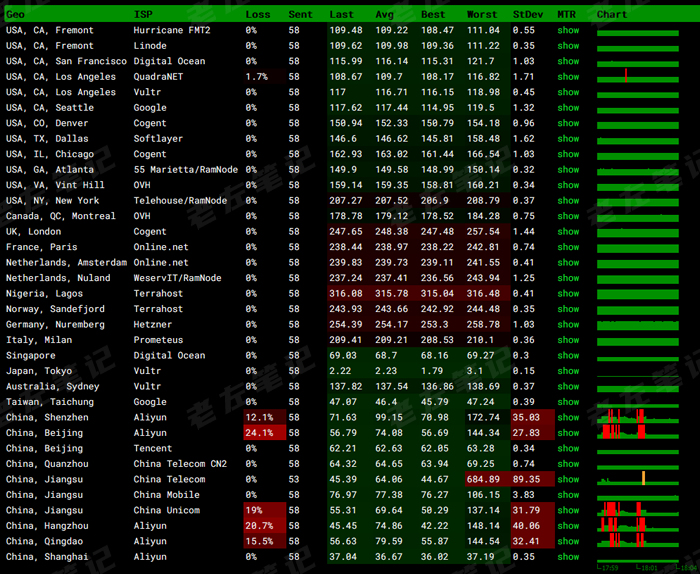Screen dimensions: 700x574
Task: Show MTR for Dallas Softlayer row
Action: pos(568,138)
